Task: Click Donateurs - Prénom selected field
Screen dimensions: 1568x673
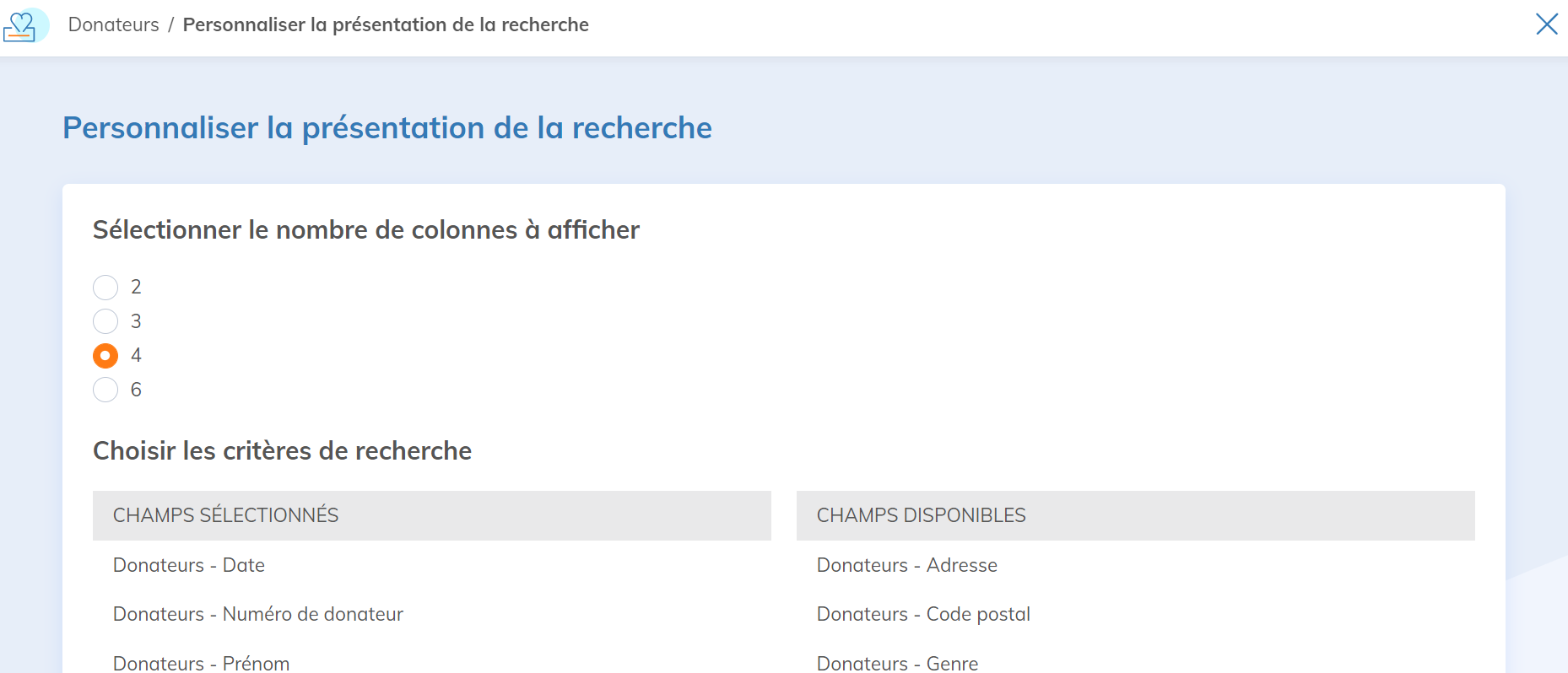Action: point(201,663)
